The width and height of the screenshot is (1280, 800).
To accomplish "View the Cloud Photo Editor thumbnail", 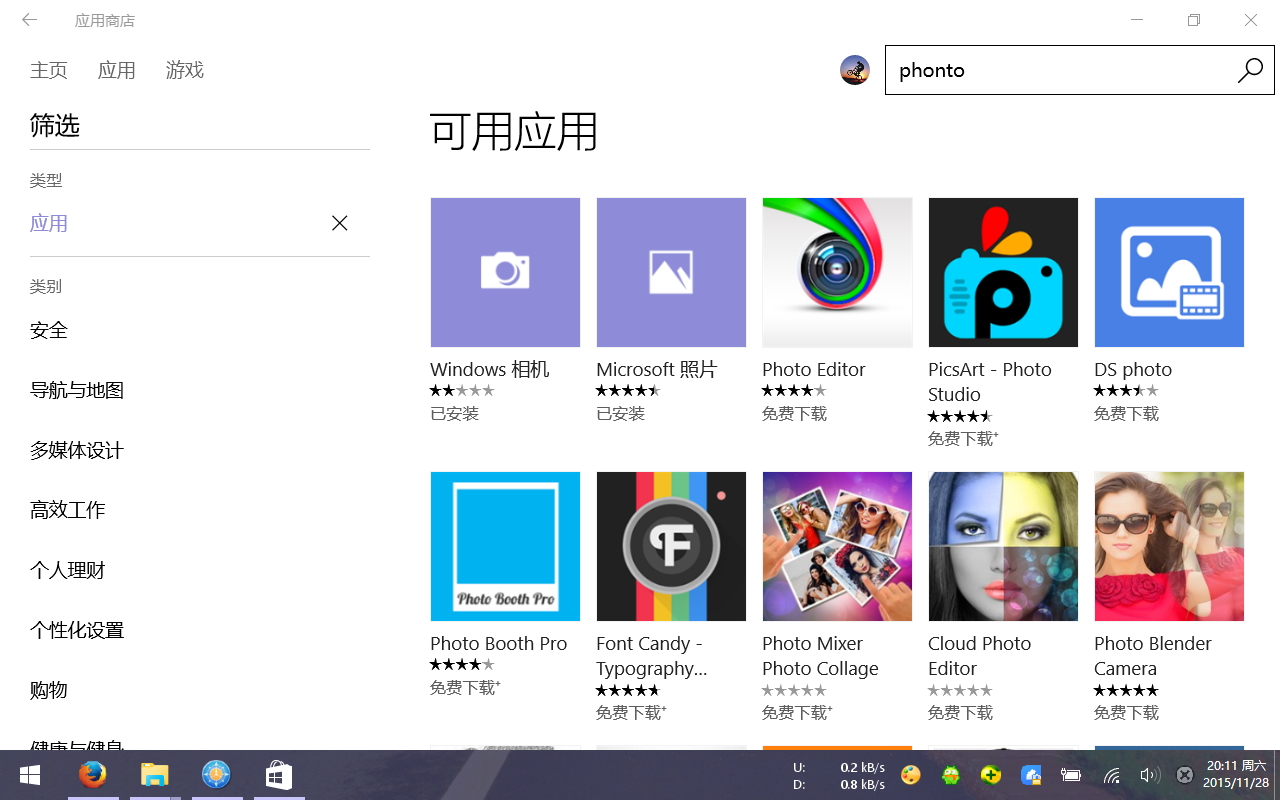I will click(1003, 546).
